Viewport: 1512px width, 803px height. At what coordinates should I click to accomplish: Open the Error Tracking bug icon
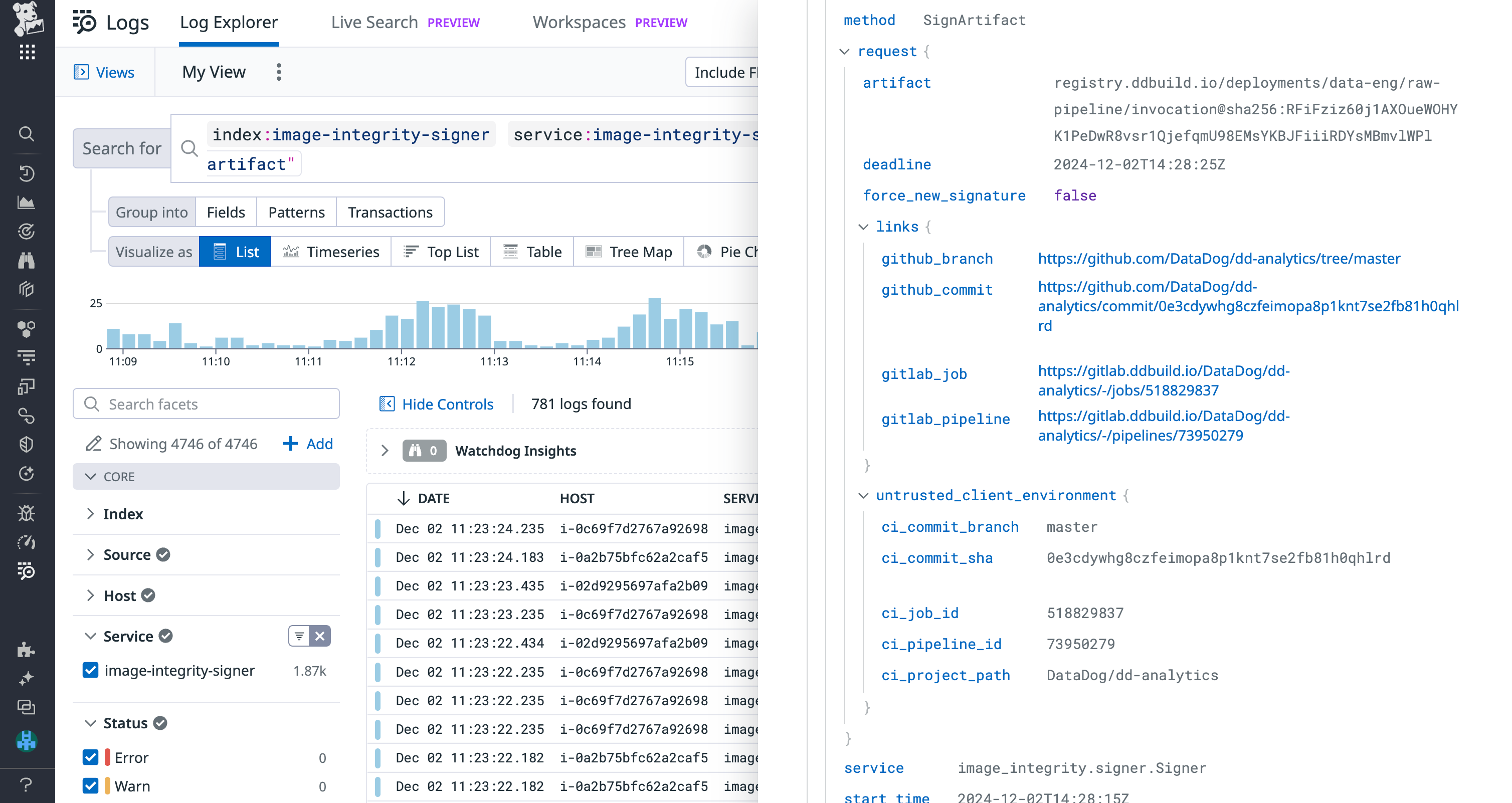[27, 513]
